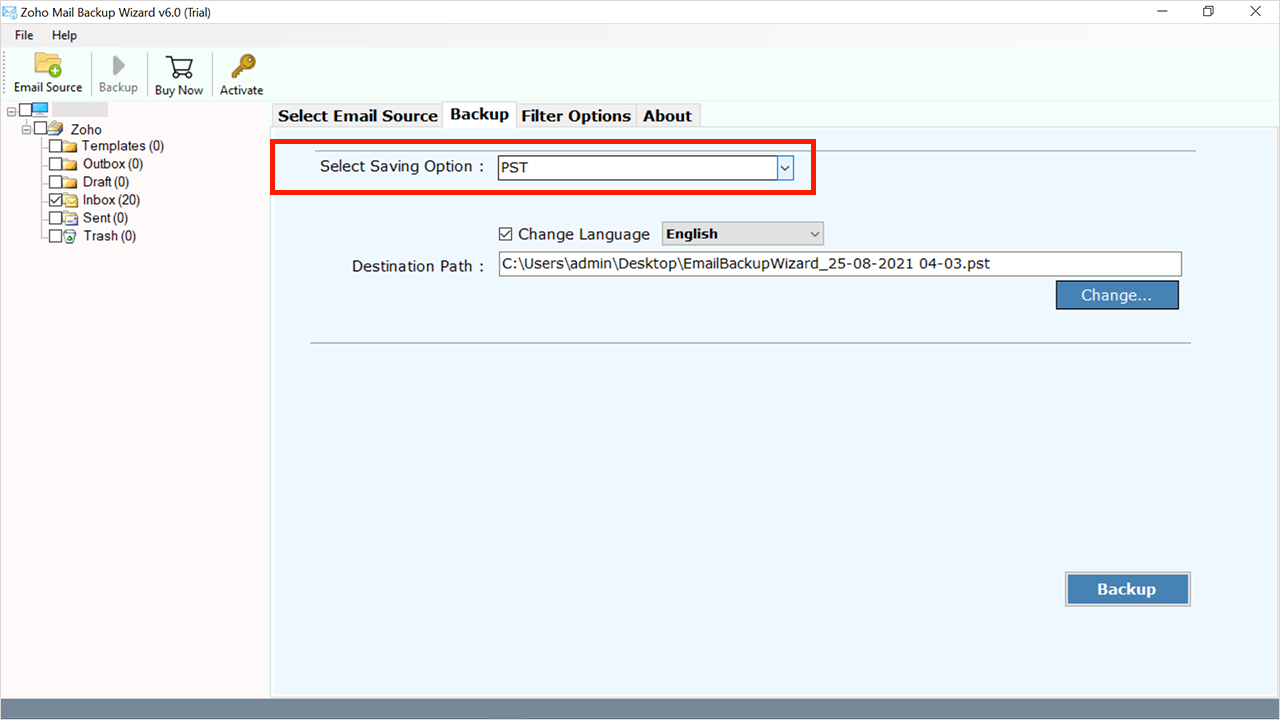Click the Change... destination button
This screenshot has width=1280, height=720.
click(x=1117, y=295)
